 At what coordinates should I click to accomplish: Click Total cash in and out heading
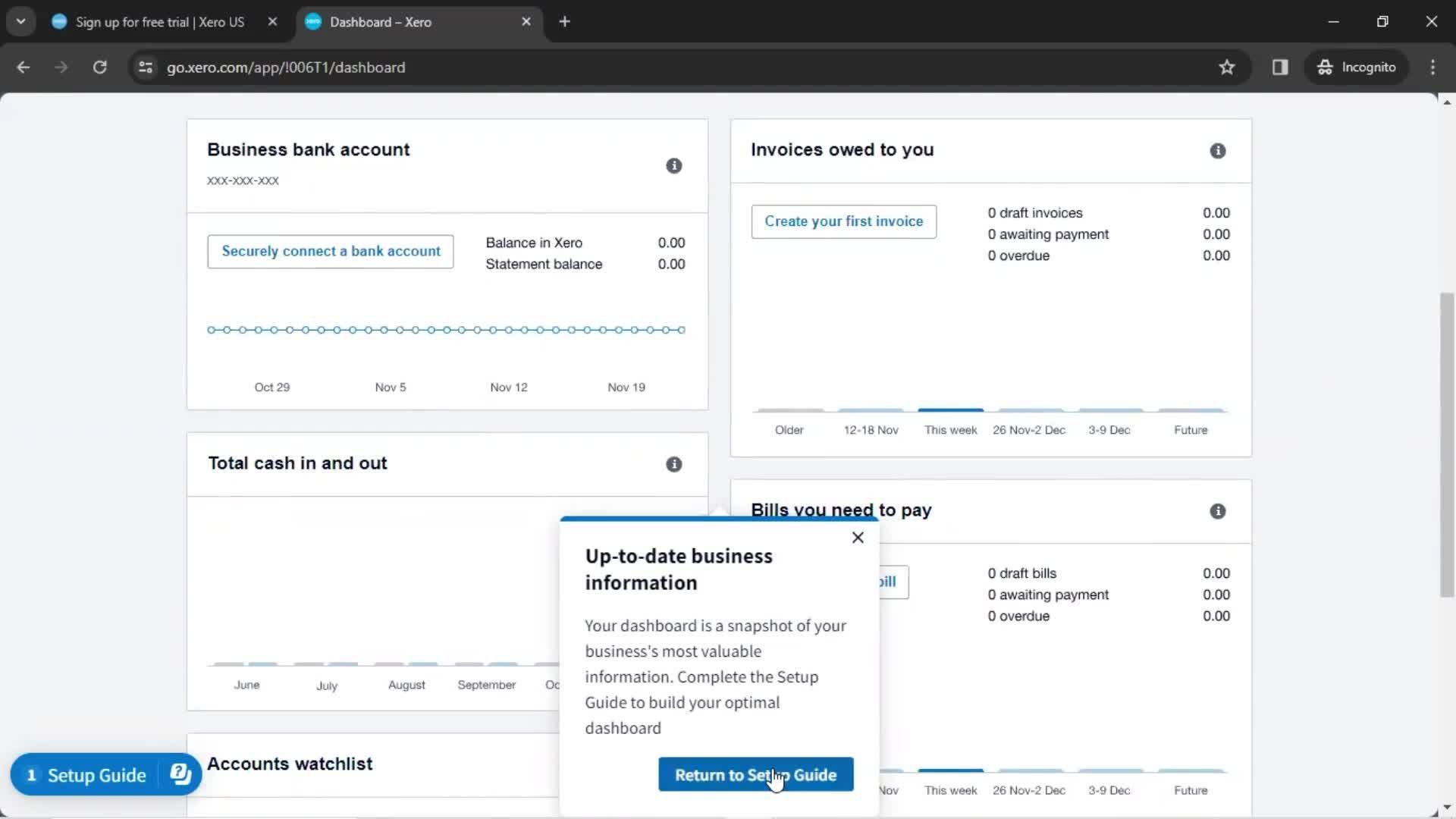(297, 463)
